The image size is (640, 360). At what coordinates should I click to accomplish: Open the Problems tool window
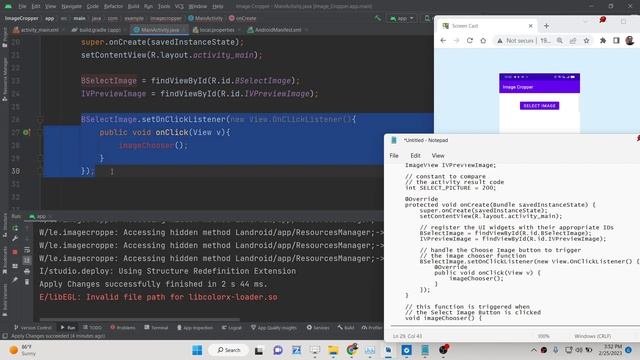click(x=123, y=328)
